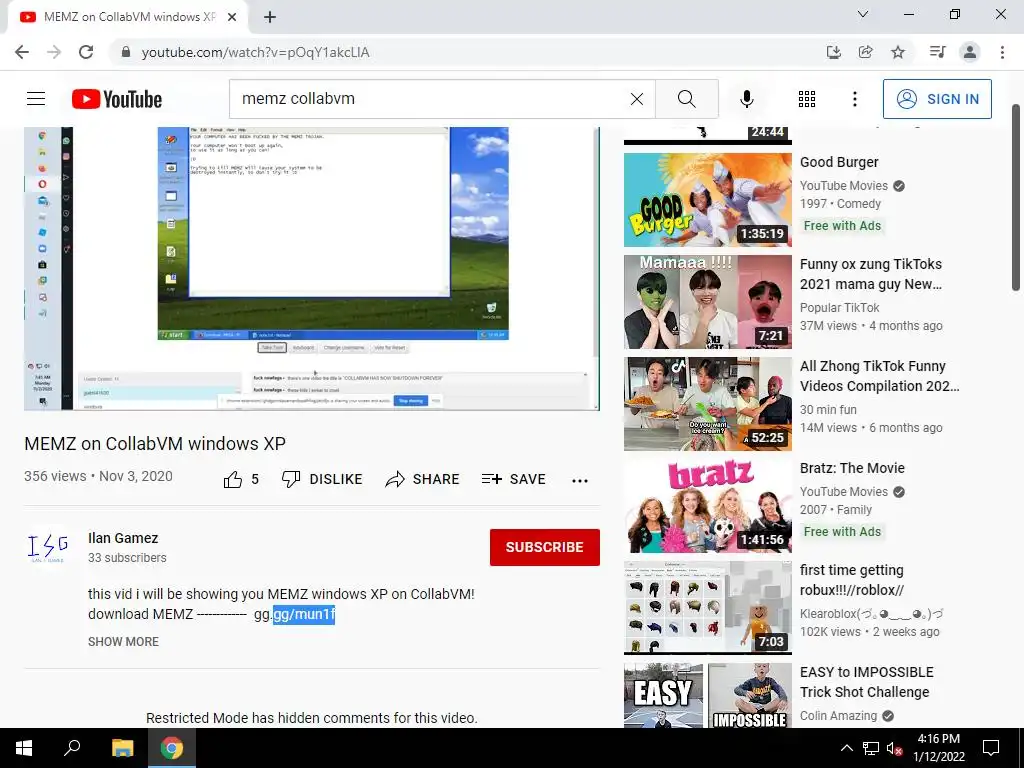Click install app icon in address bar
The image size is (1024, 768).
(x=833, y=52)
